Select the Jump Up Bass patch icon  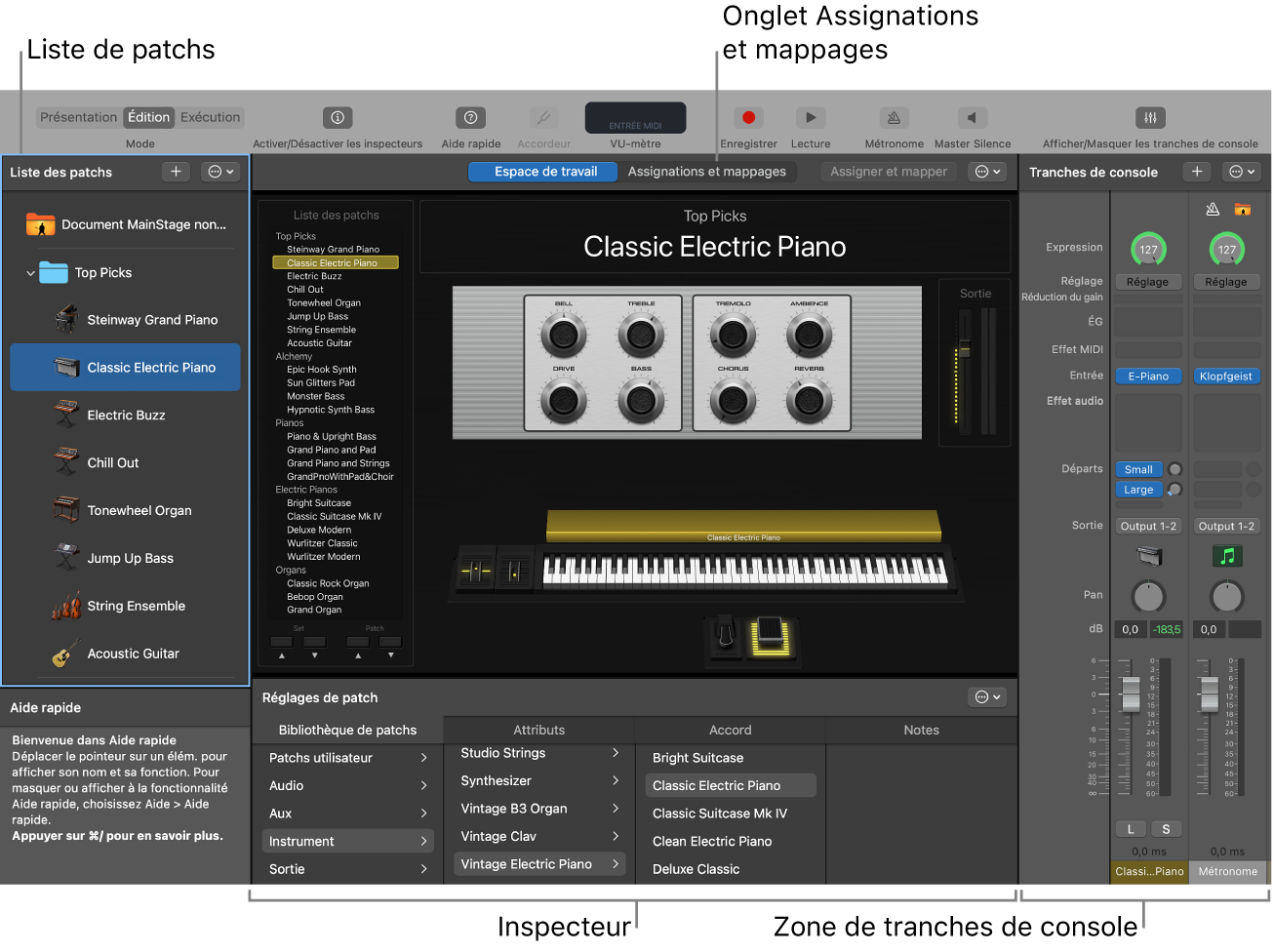pyautogui.click(x=66, y=558)
